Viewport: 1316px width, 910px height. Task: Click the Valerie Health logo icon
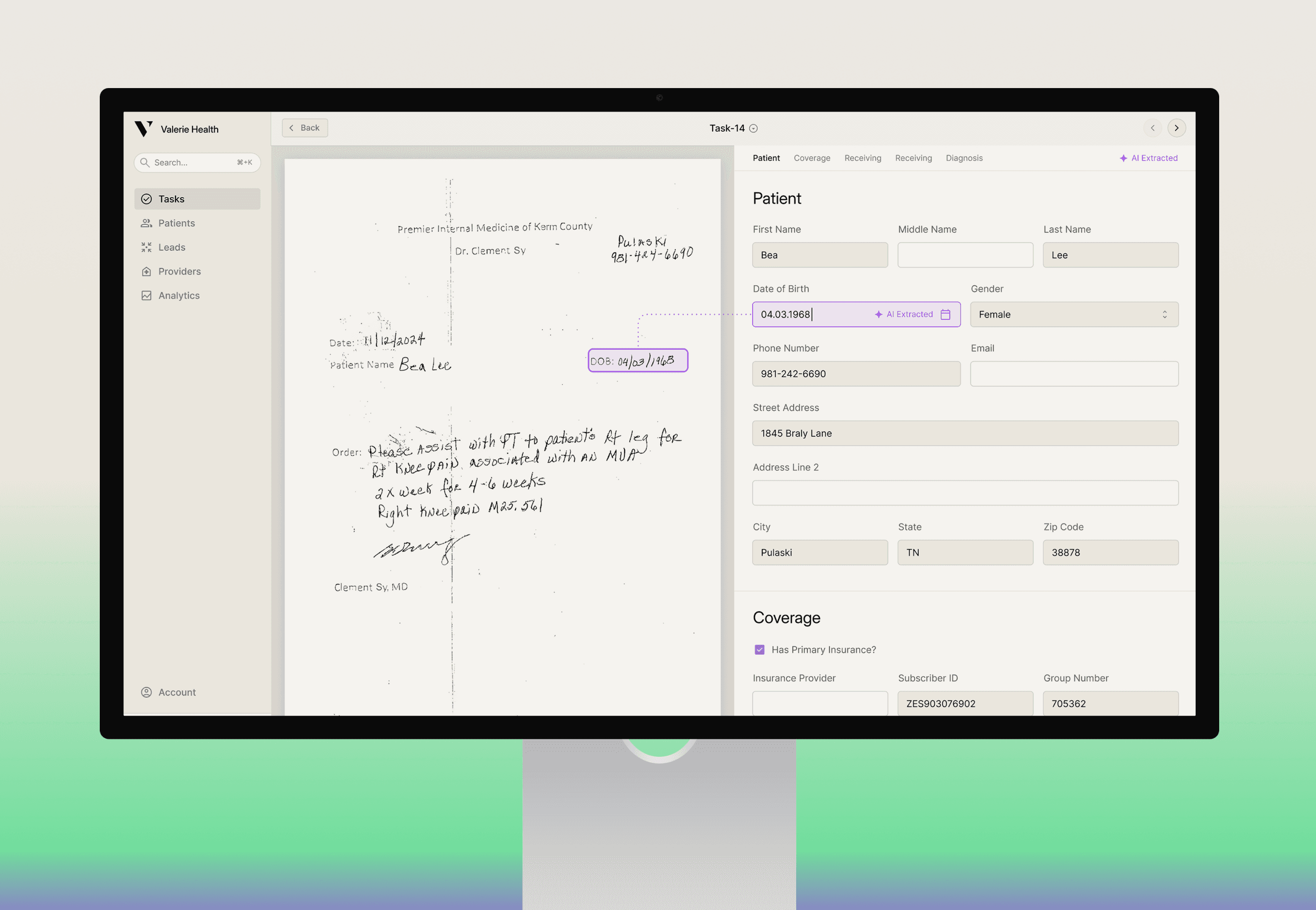point(143,129)
